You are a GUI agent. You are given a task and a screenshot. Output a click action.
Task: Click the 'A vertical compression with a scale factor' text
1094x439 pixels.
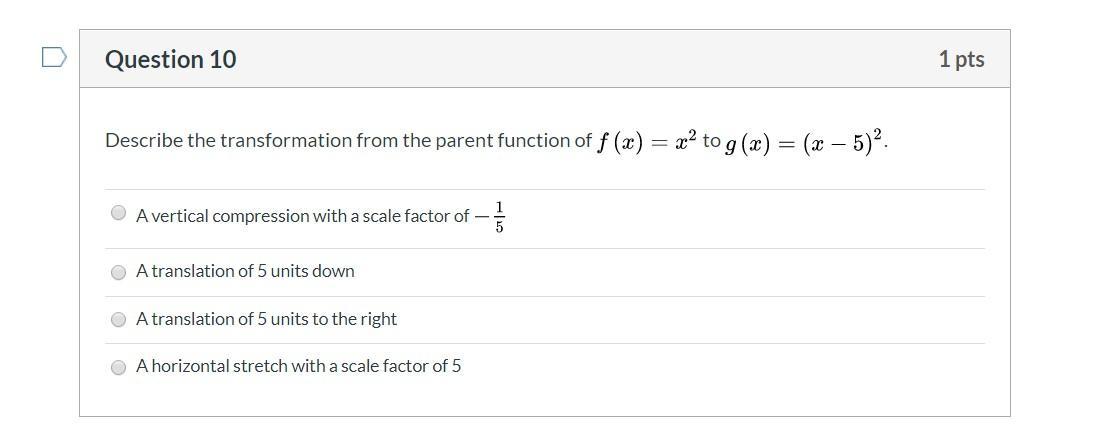[x=302, y=216]
